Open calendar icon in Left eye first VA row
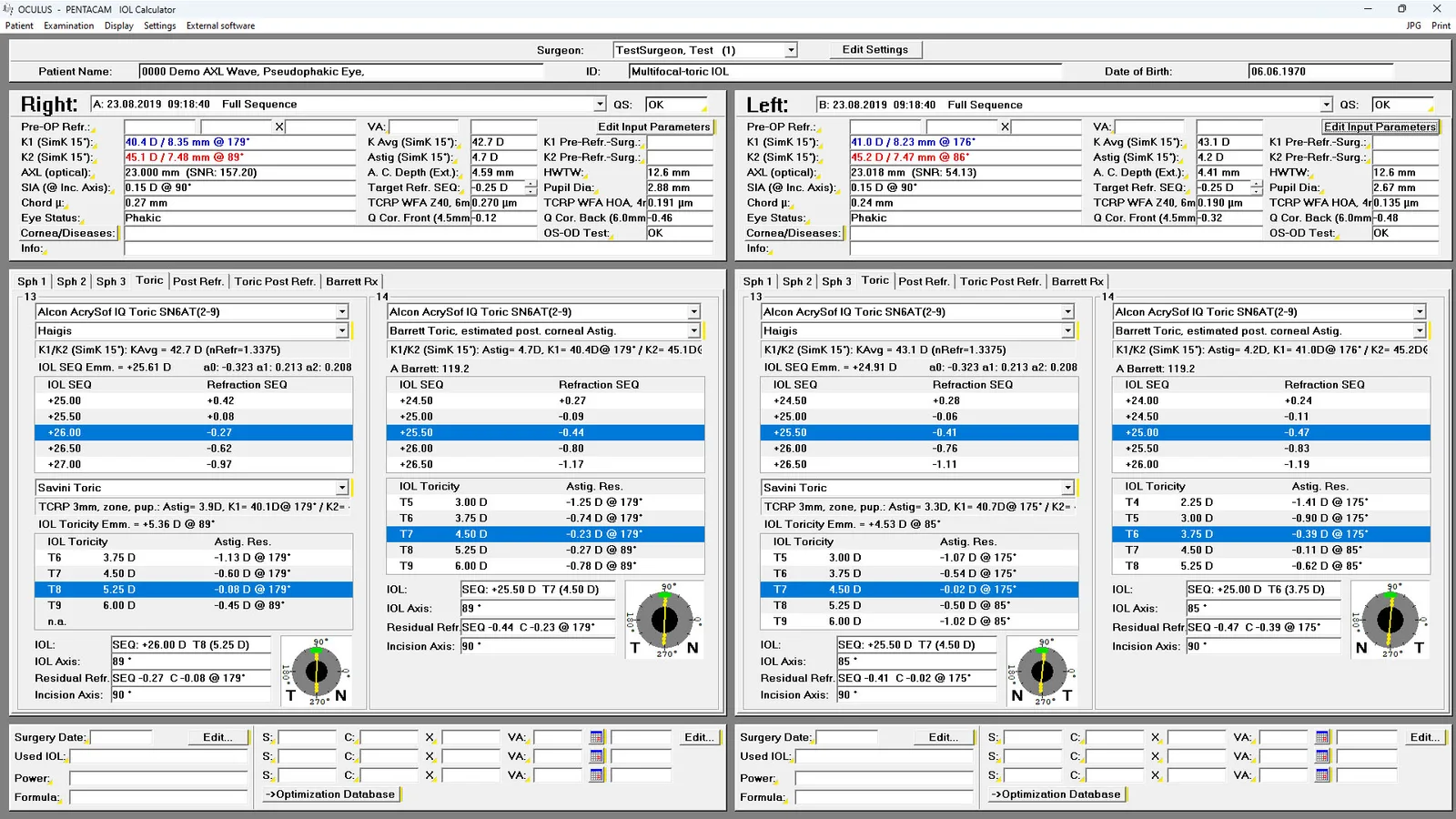Screen dimensions: 1456x819 tap(1322, 737)
